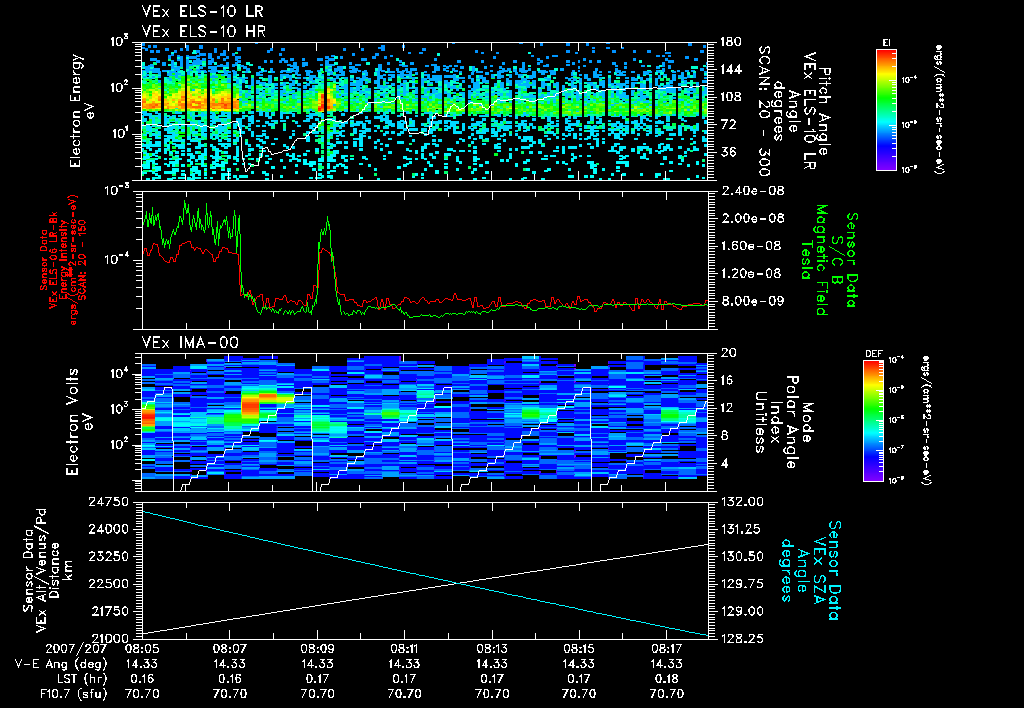This screenshot has width=1024, height=708.
Task: Click the SZA tick label 129.75
Action: 741,583
